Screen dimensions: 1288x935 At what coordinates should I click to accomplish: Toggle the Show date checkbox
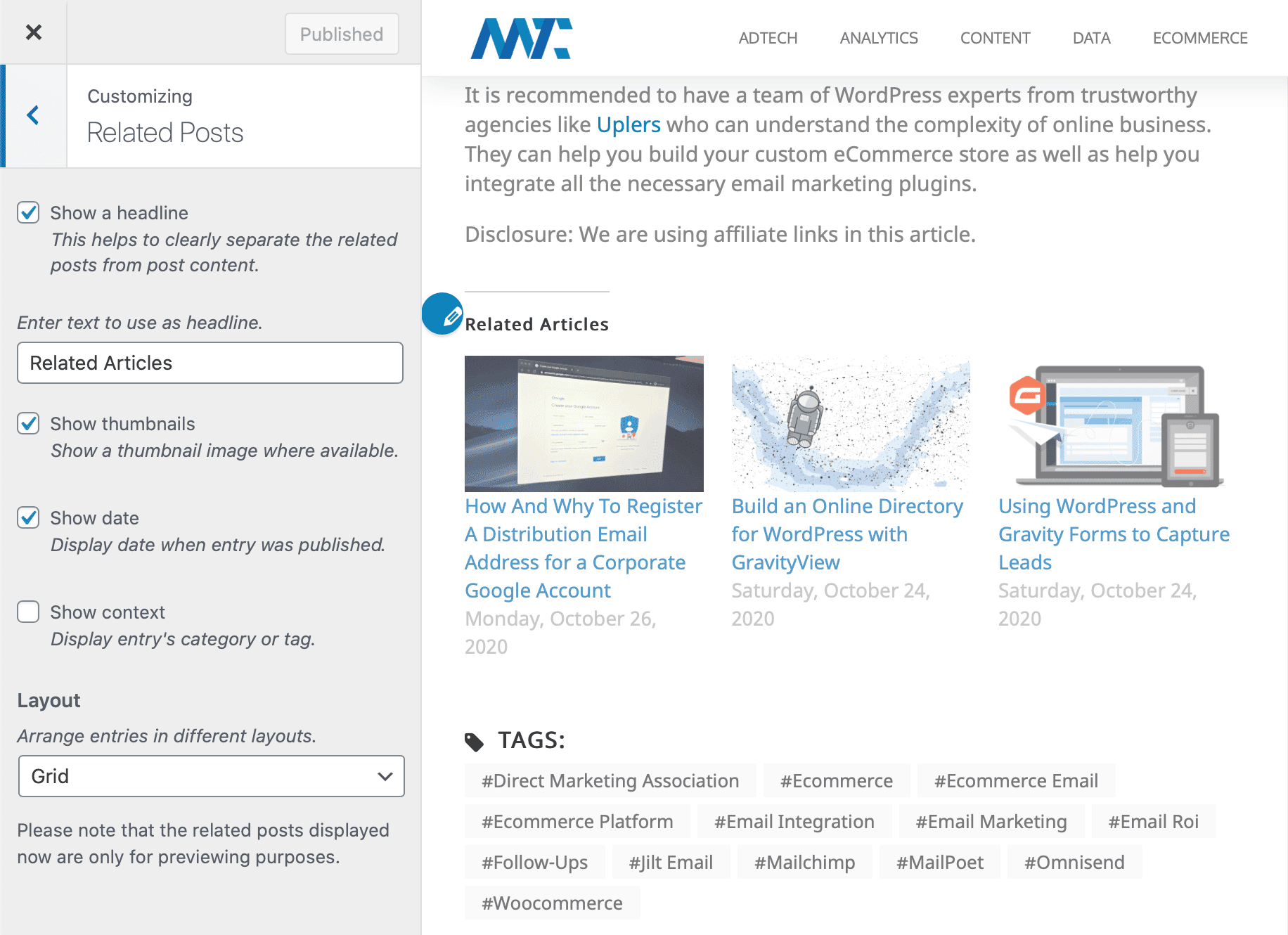(x=28, y=517)
